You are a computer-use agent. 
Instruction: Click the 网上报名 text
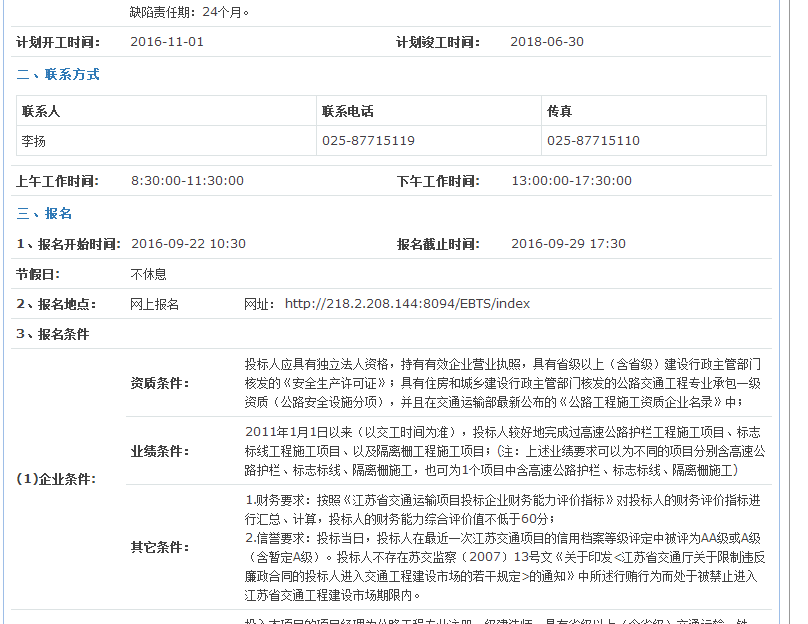tap(155, 304)
